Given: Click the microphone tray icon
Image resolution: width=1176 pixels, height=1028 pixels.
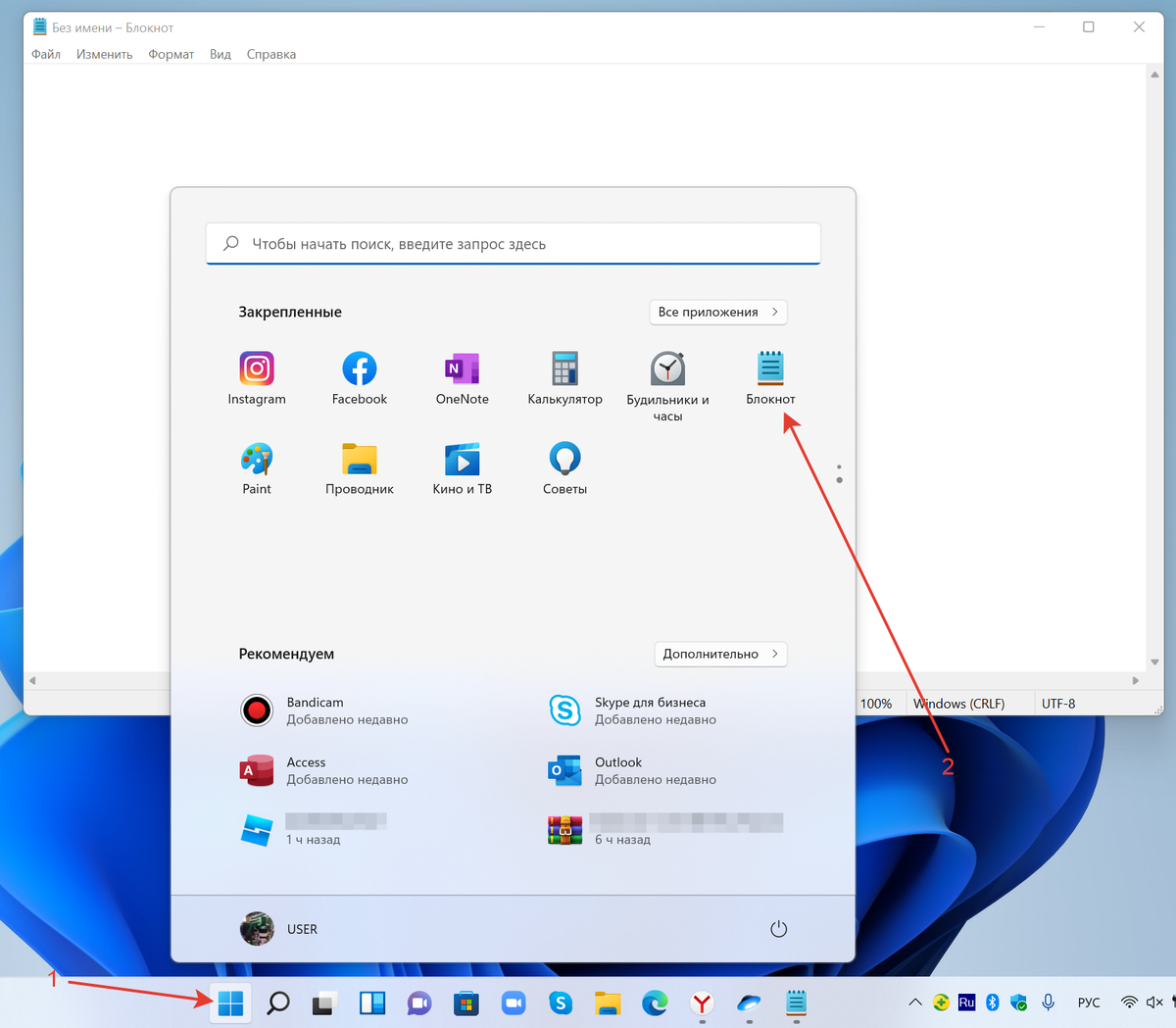Looking at the screenshot, I should 1048,1003.
